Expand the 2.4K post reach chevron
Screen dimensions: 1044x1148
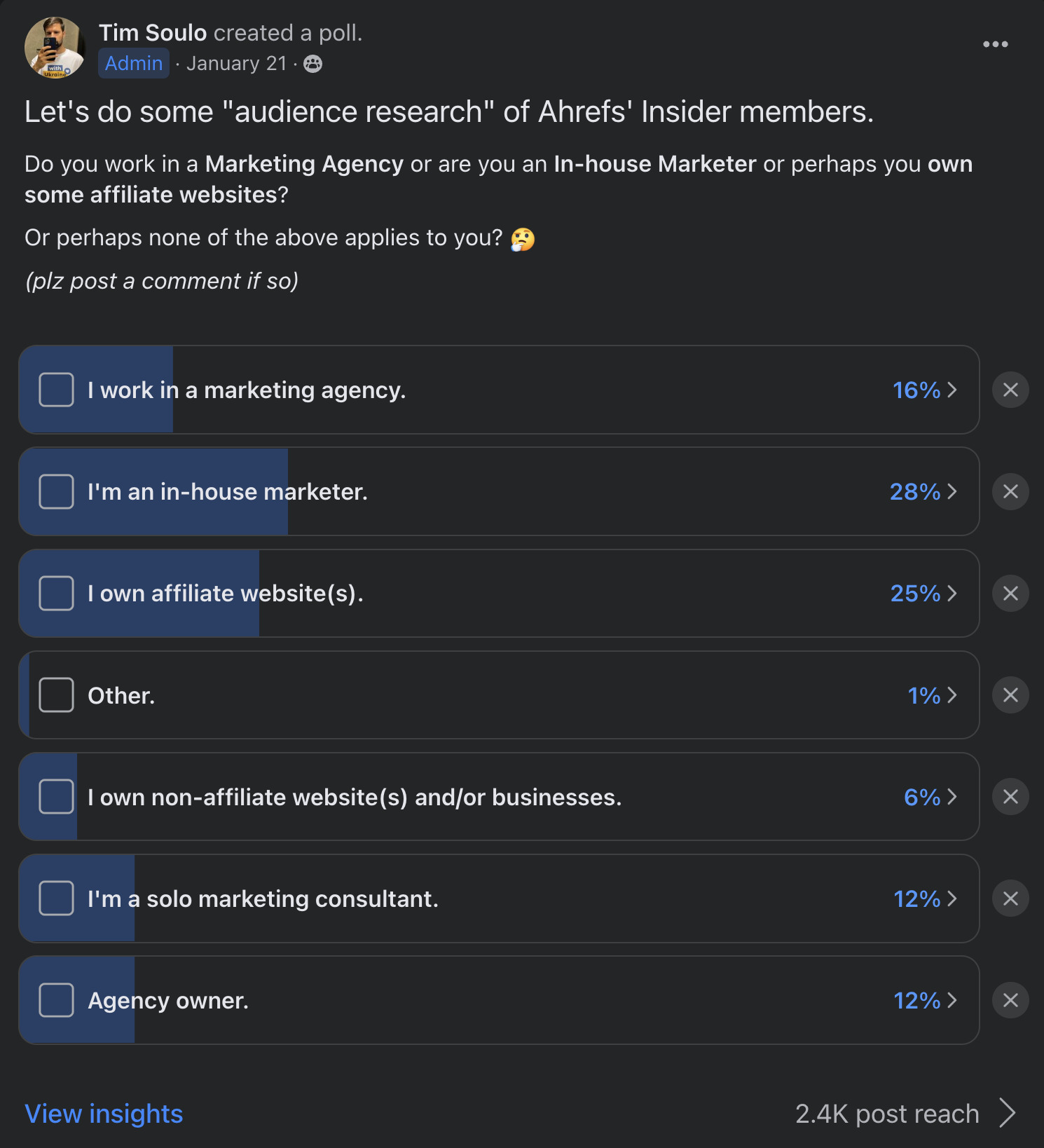coord(1008,1113)
